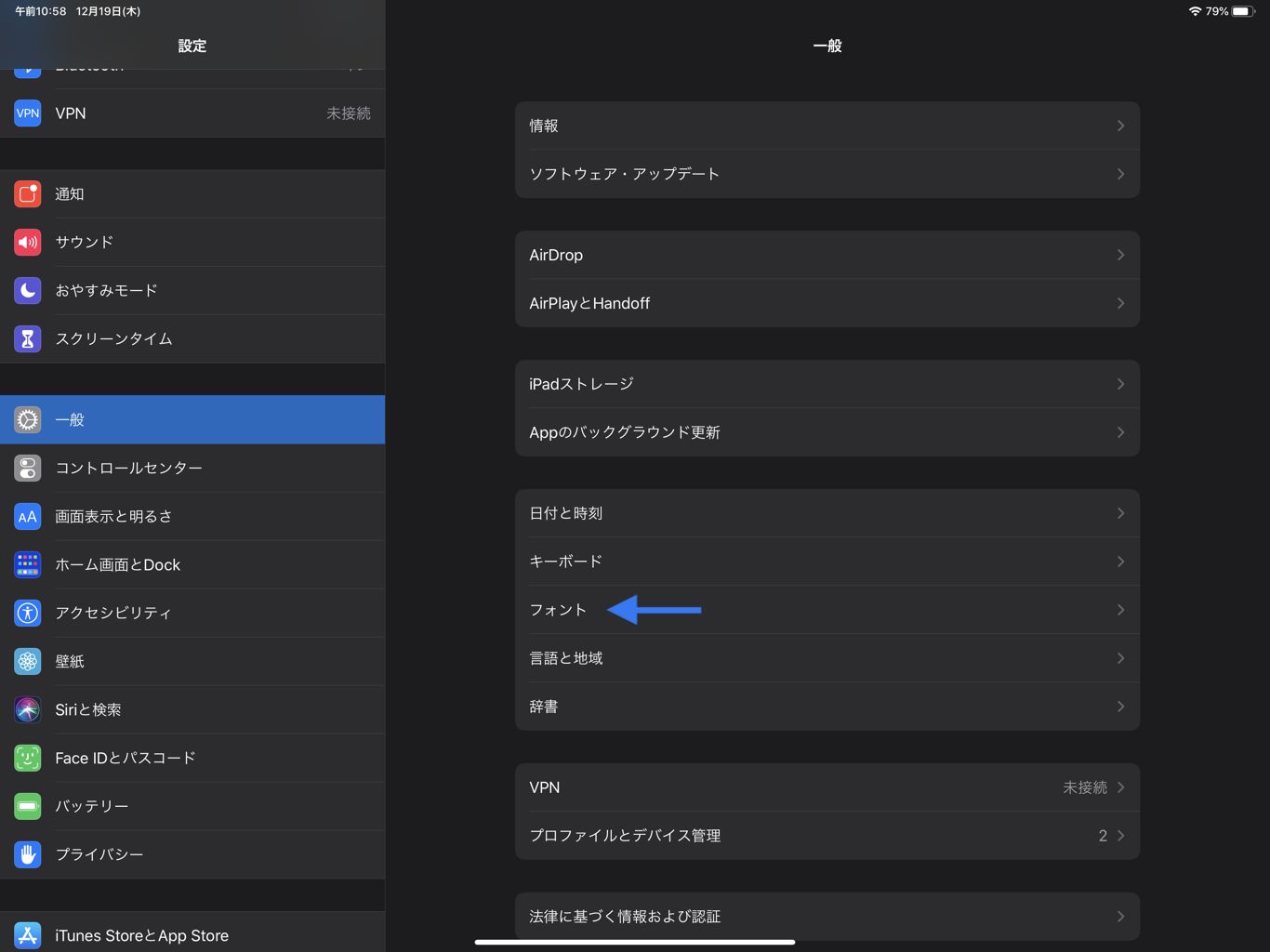
Task: Tap the Siriと検索 icon
Action: pos(28,709)
